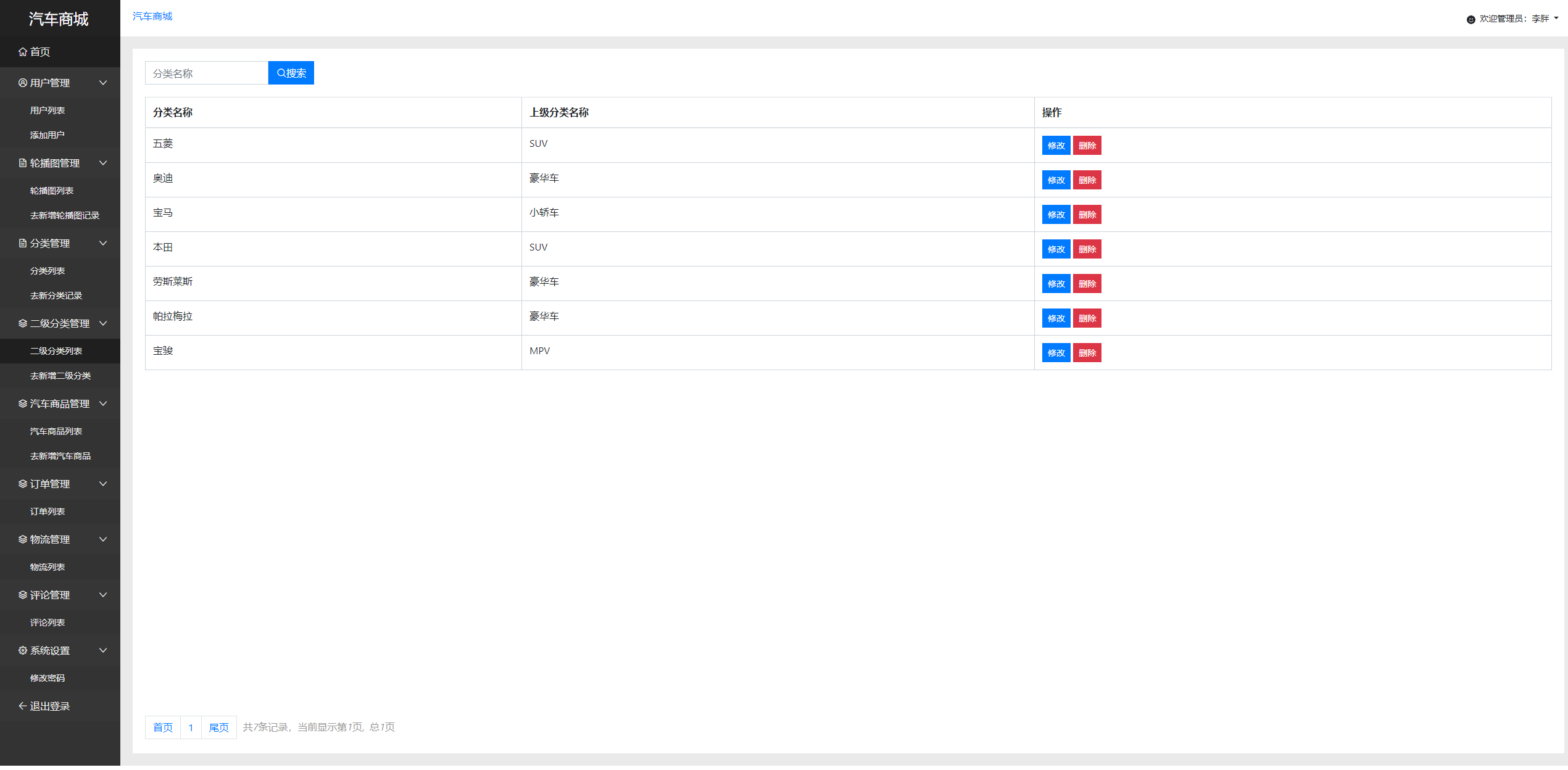Screen dimensions: 1568x770
Task: Click the user icon beside 用户管理
Action: (x=23, y=83)
